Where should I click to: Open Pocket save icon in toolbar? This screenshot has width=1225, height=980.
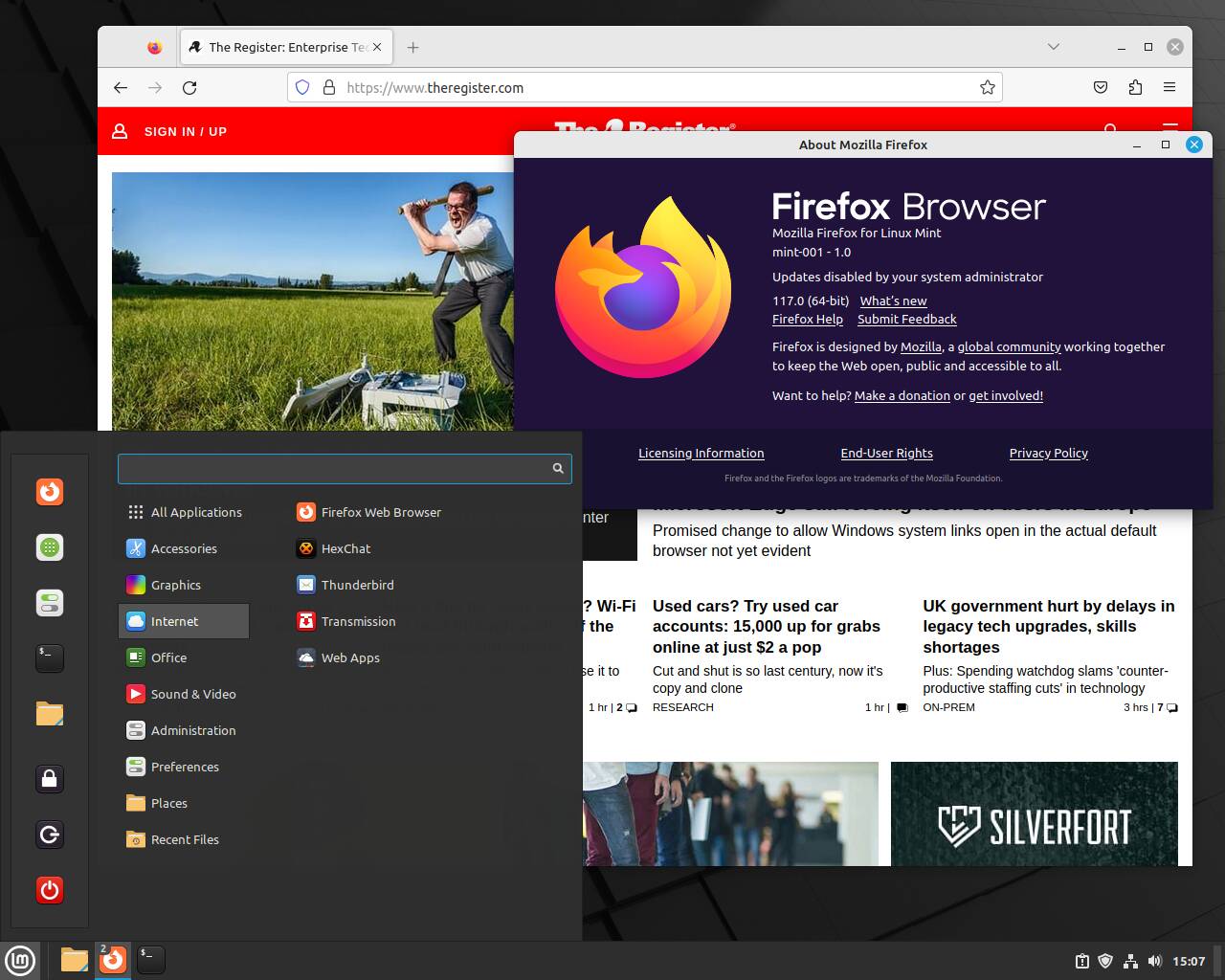click(1101, 87)
